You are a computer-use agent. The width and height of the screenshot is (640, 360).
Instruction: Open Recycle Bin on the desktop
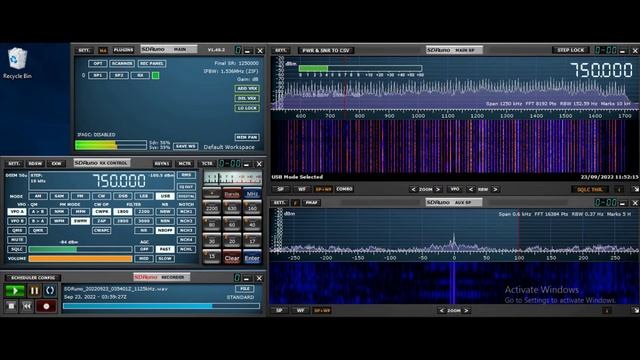pos(17,63)
